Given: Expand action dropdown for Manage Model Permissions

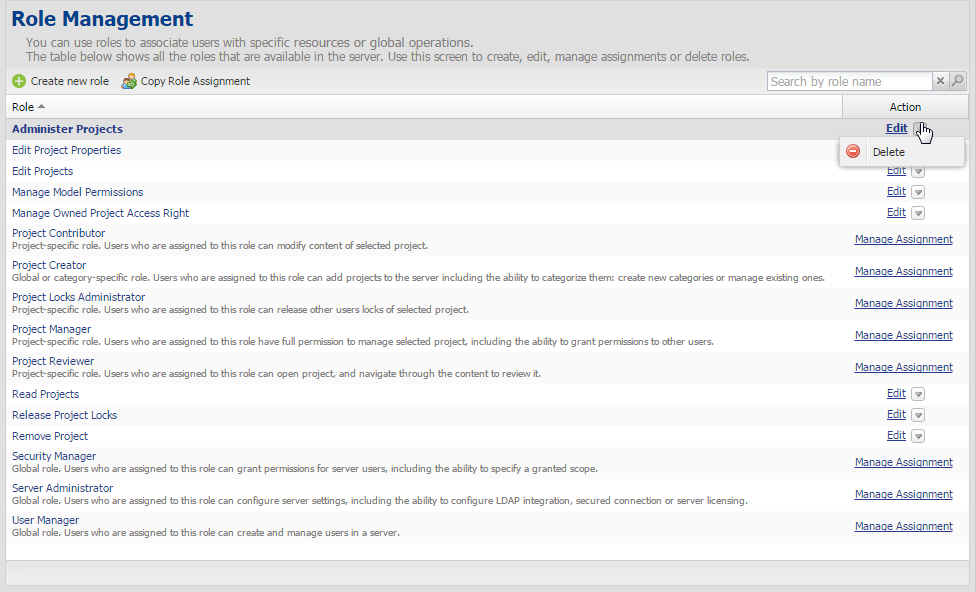Looking at the screenshot, I should tap(918, 192).
